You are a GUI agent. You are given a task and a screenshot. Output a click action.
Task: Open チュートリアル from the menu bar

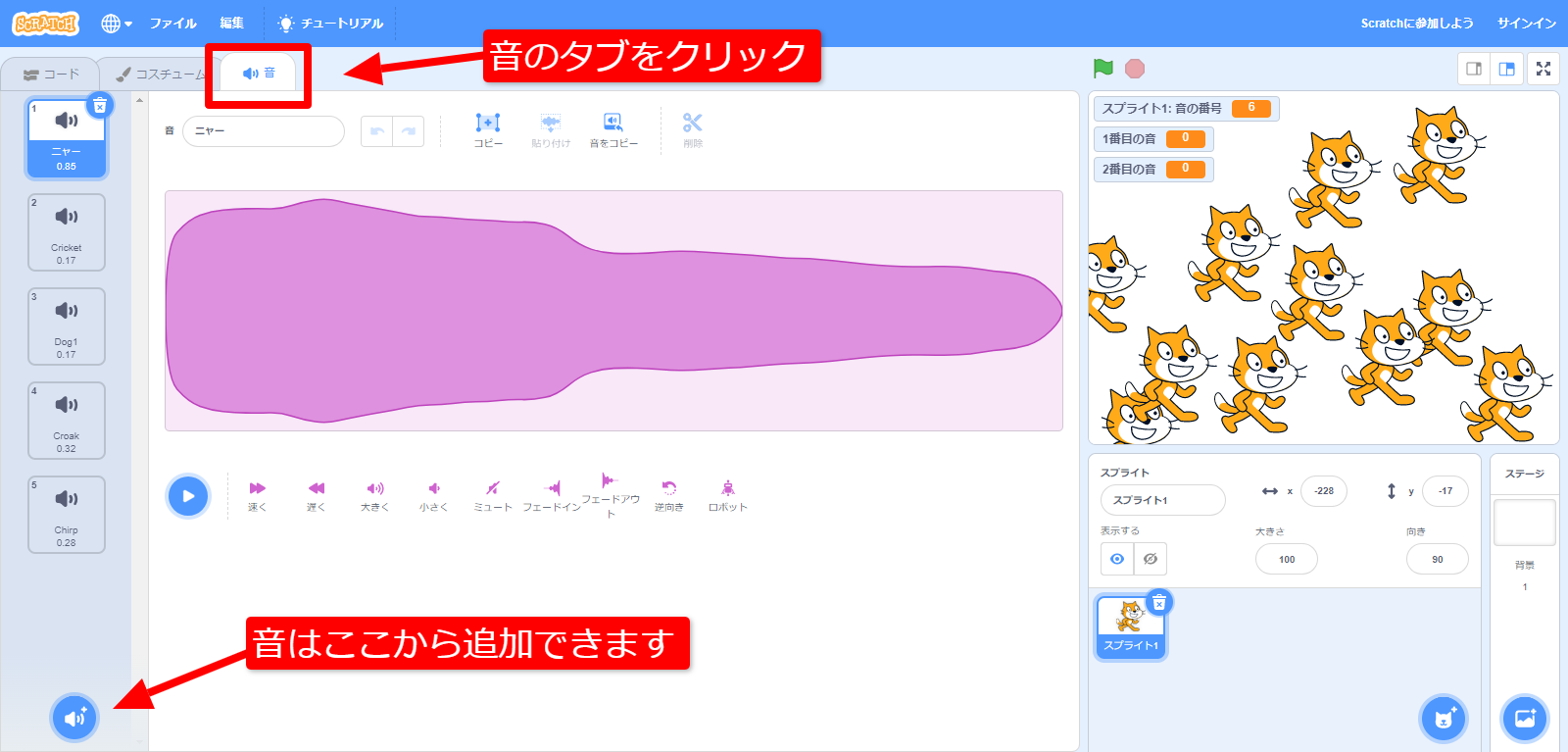(330, 24)
